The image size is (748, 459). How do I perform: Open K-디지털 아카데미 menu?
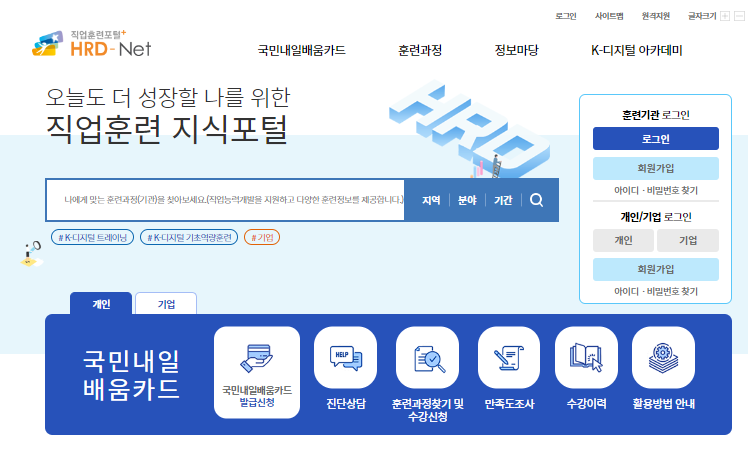pos(636,50)
